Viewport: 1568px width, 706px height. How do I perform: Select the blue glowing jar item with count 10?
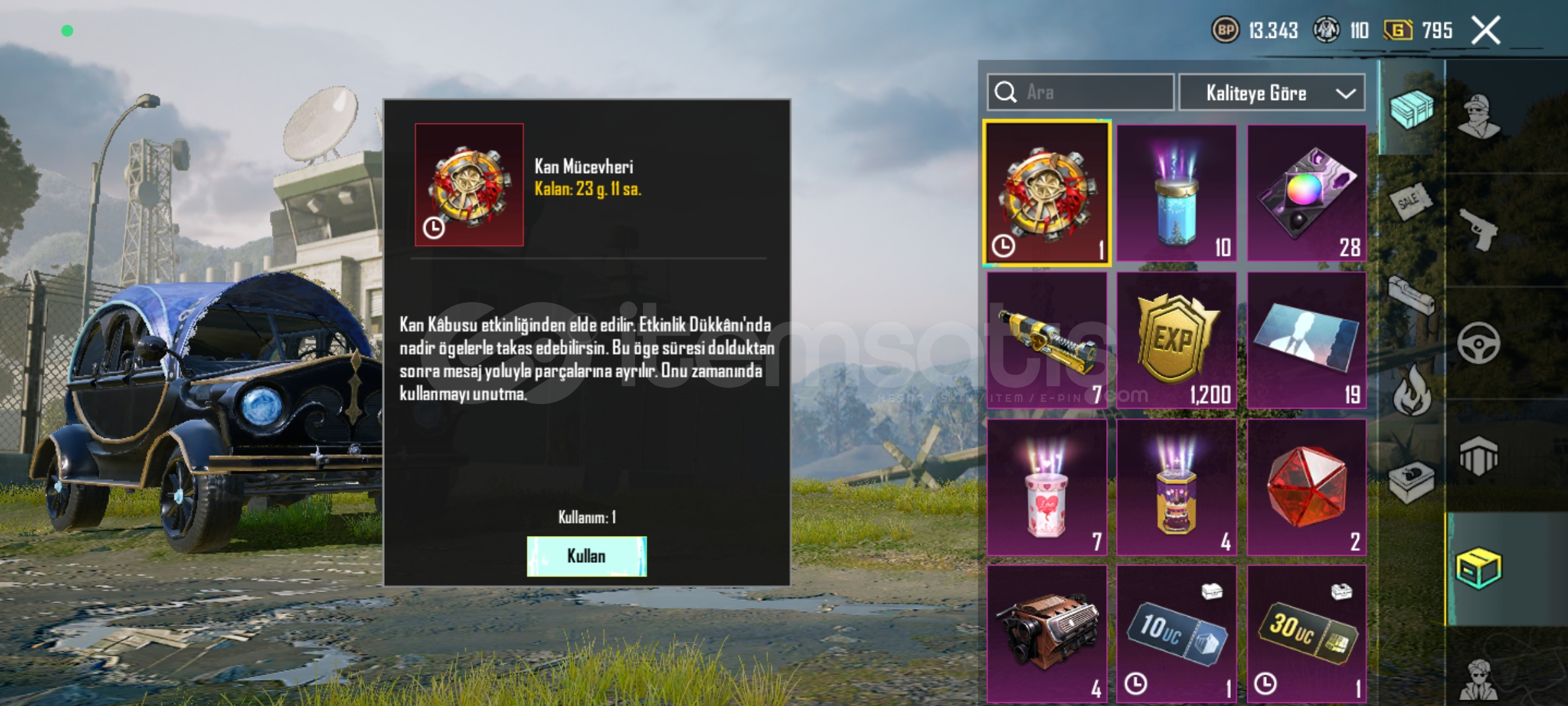[x=1176, y=193]
